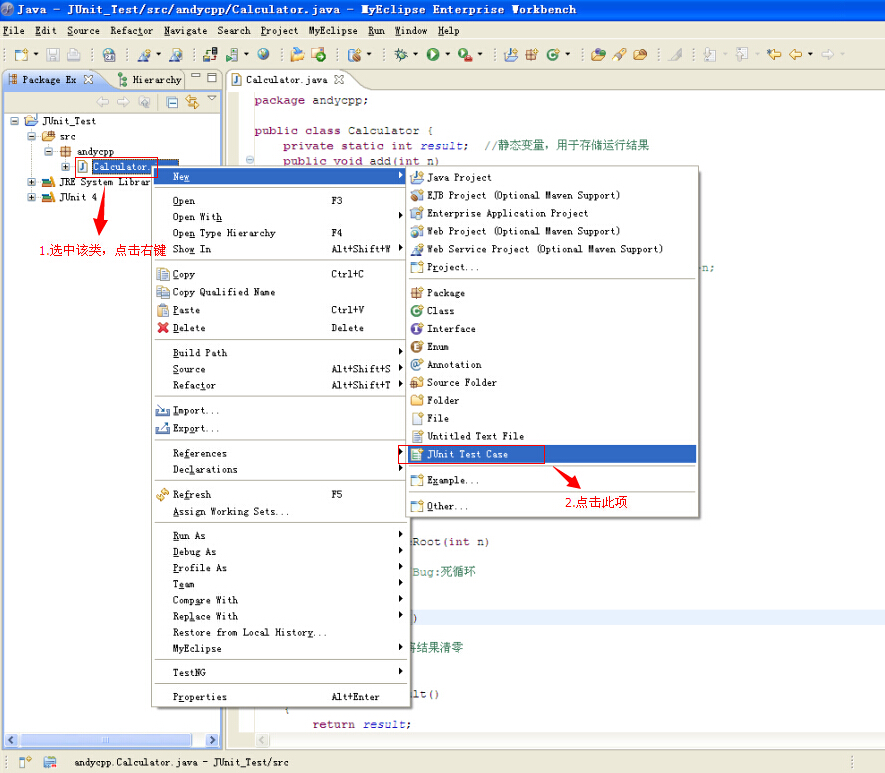Click Open Type Hierarchy menu entry

(279, 233)
